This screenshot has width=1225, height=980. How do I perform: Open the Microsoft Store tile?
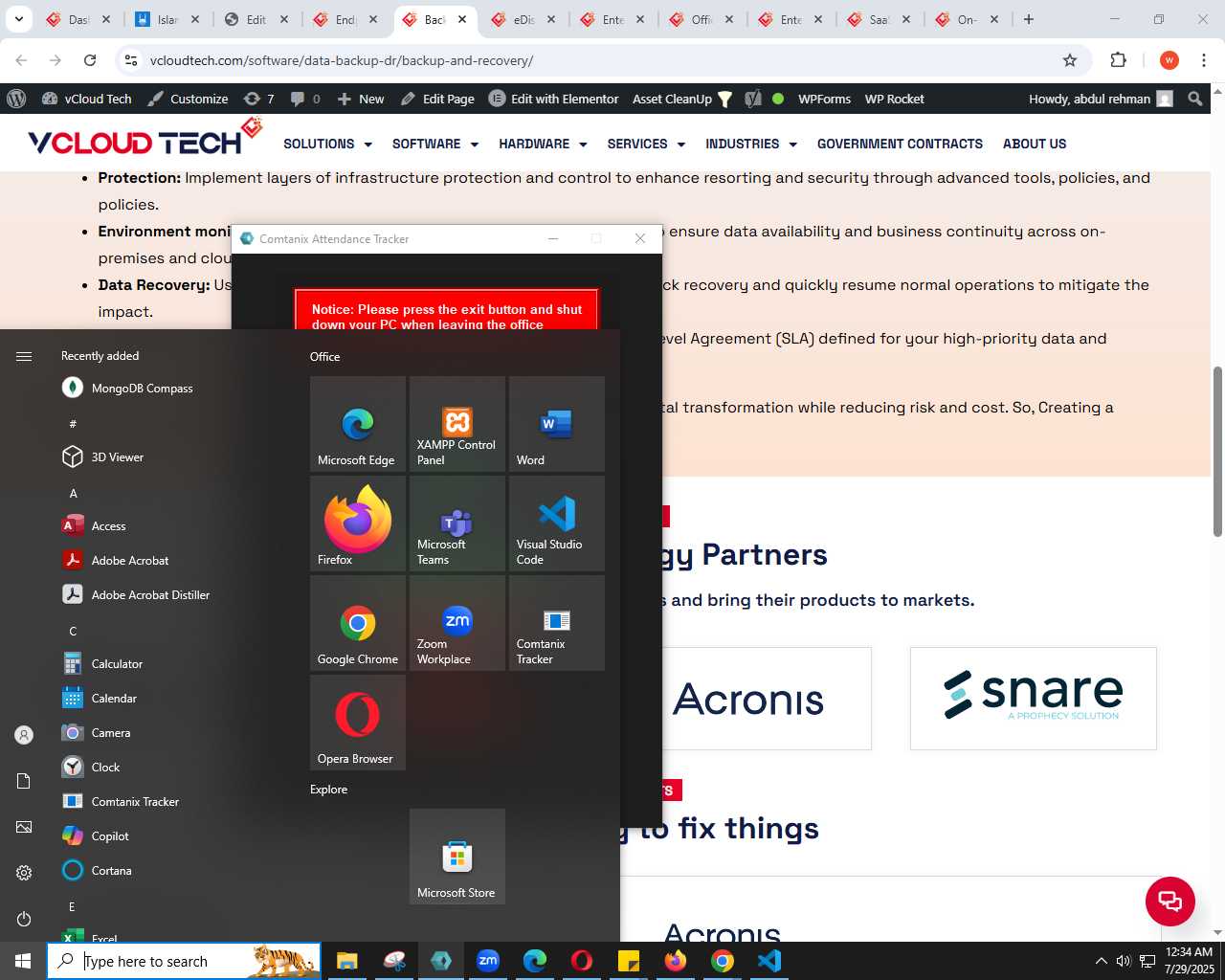tap(457, 857)
